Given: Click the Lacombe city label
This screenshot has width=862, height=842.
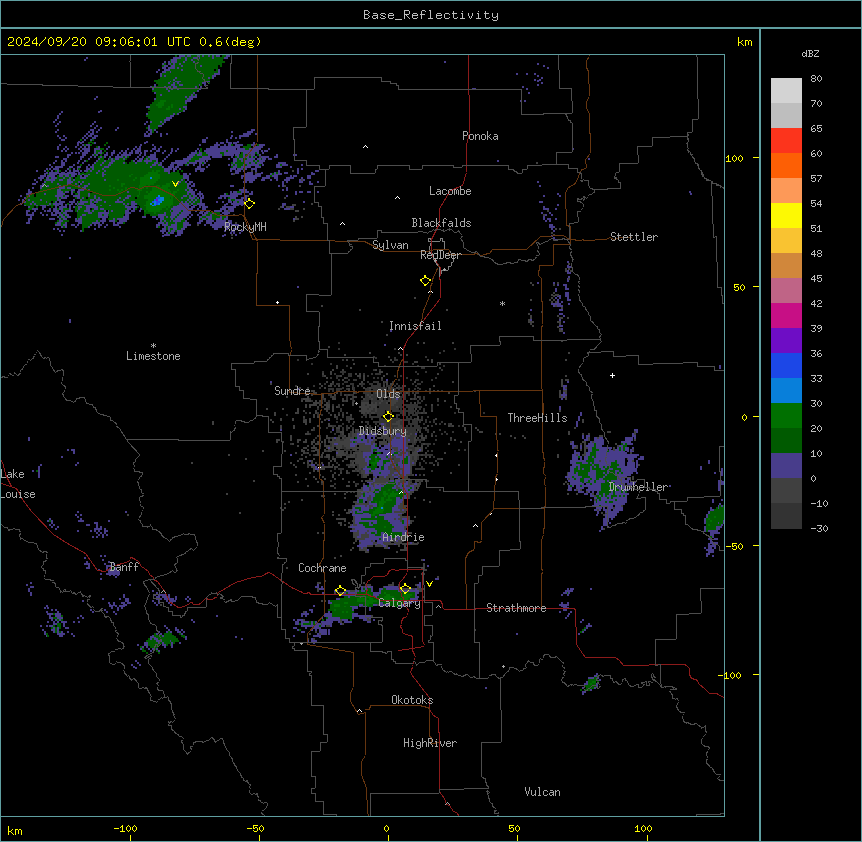Looking at the screenshot, I should click(450, 191).
